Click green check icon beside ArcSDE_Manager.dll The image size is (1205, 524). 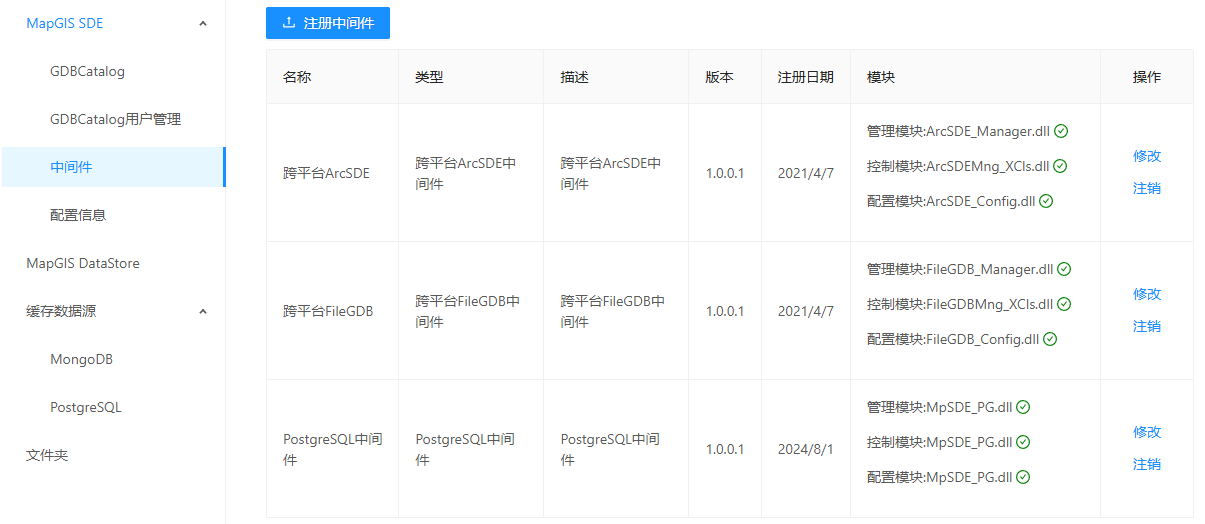click(x=1061, y=131)
